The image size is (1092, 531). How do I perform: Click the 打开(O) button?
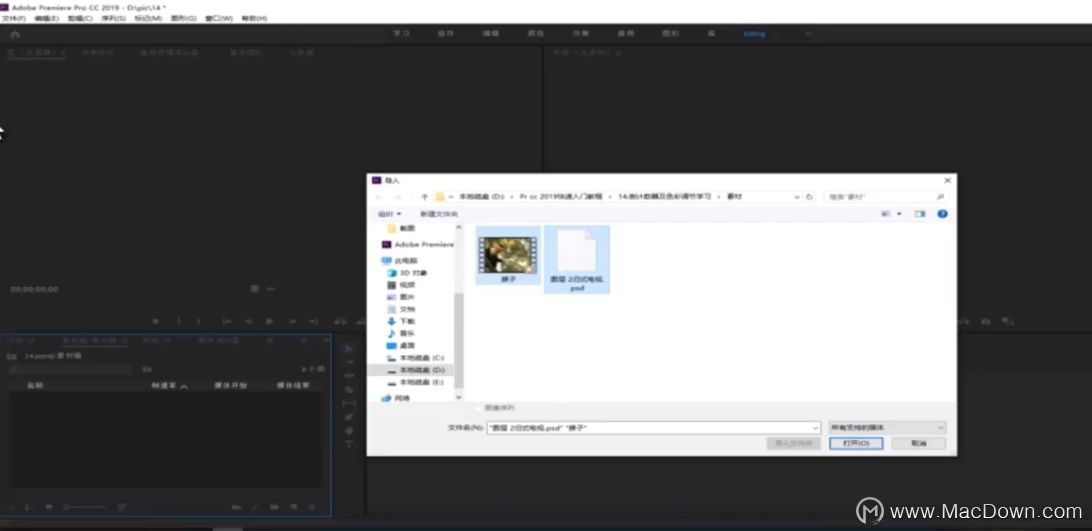[856, 443]
